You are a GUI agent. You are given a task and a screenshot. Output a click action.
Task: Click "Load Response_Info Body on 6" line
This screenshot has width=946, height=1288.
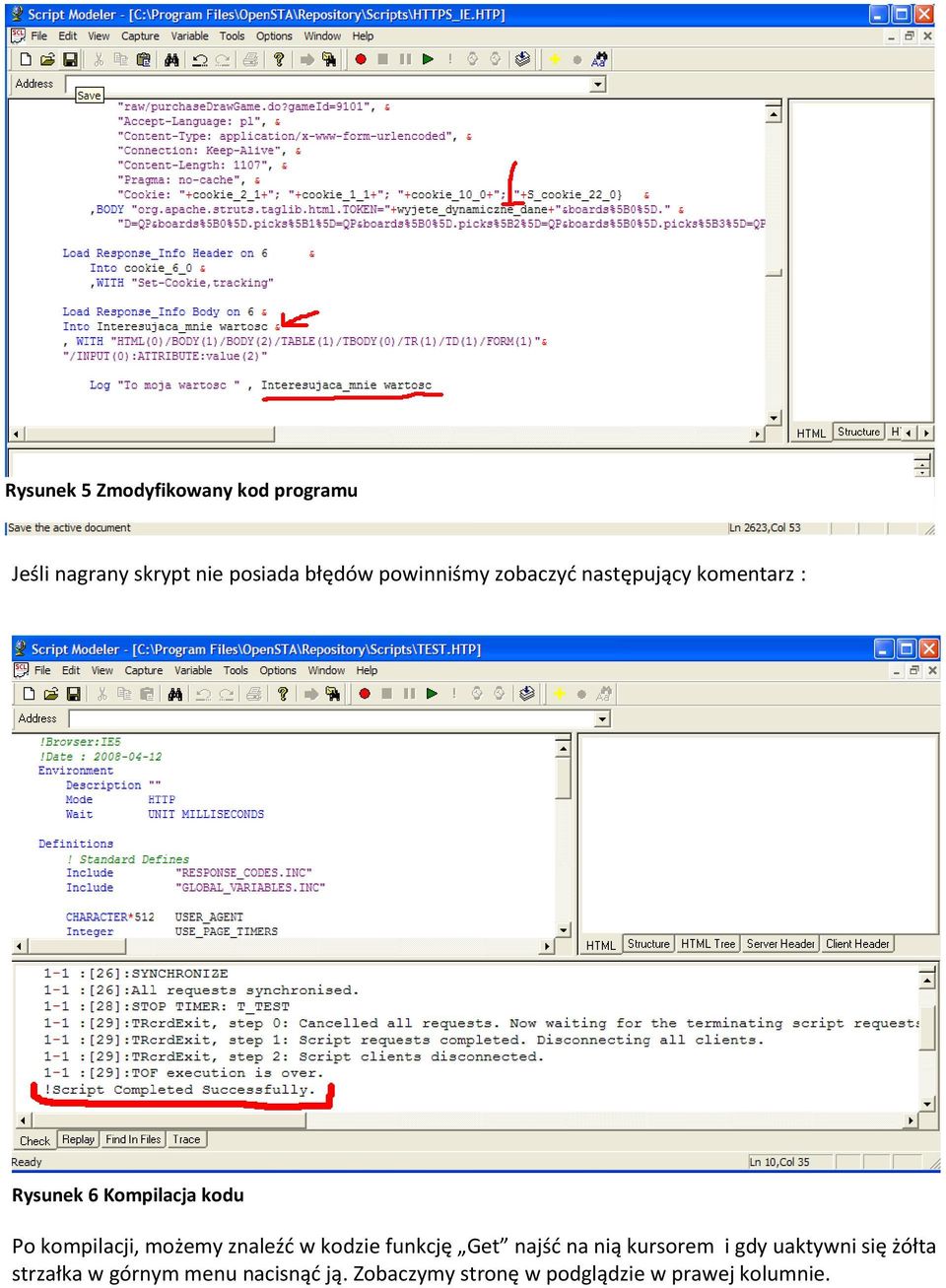point(165,311)
